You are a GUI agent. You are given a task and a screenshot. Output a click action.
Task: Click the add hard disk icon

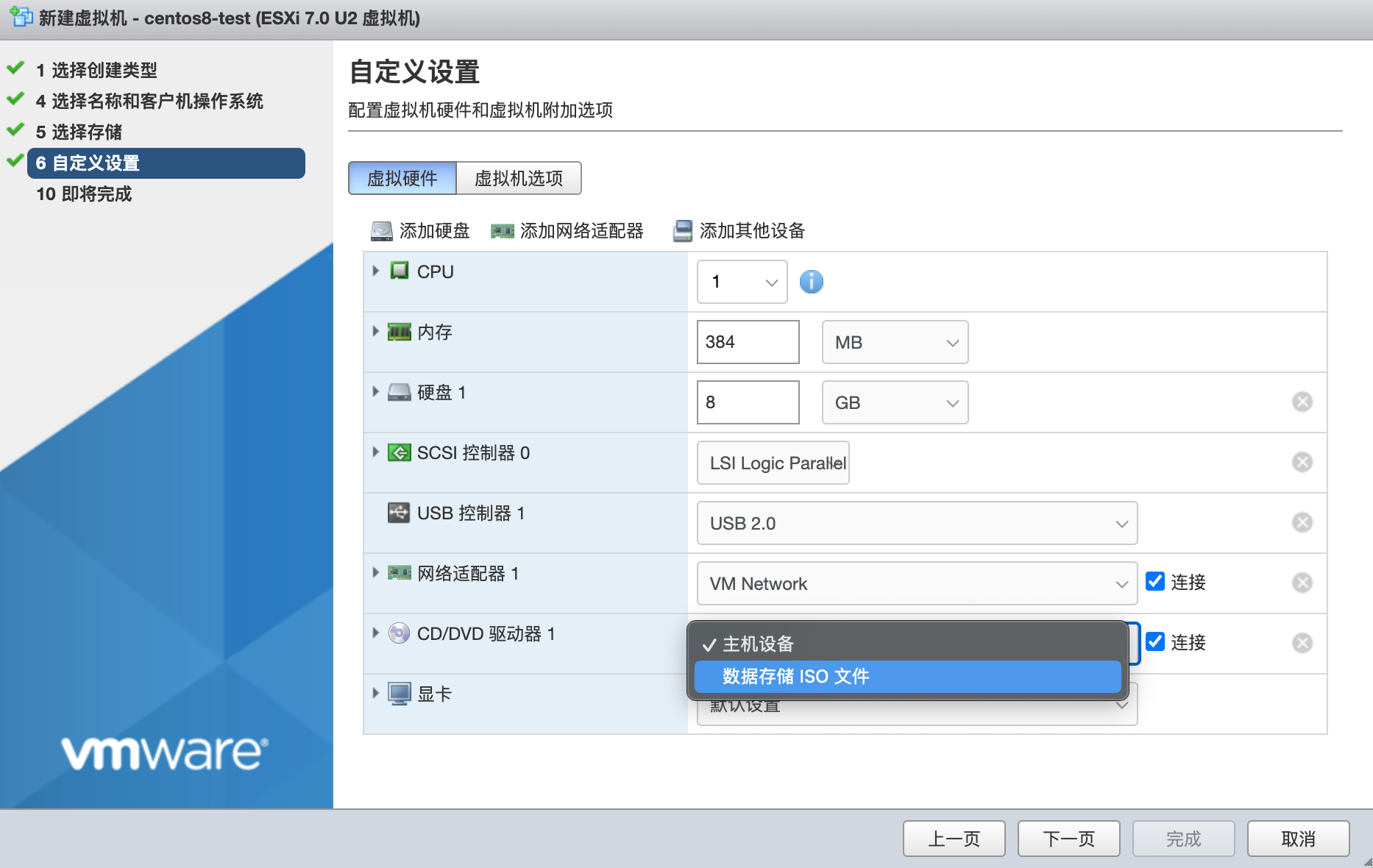point(382,231)
